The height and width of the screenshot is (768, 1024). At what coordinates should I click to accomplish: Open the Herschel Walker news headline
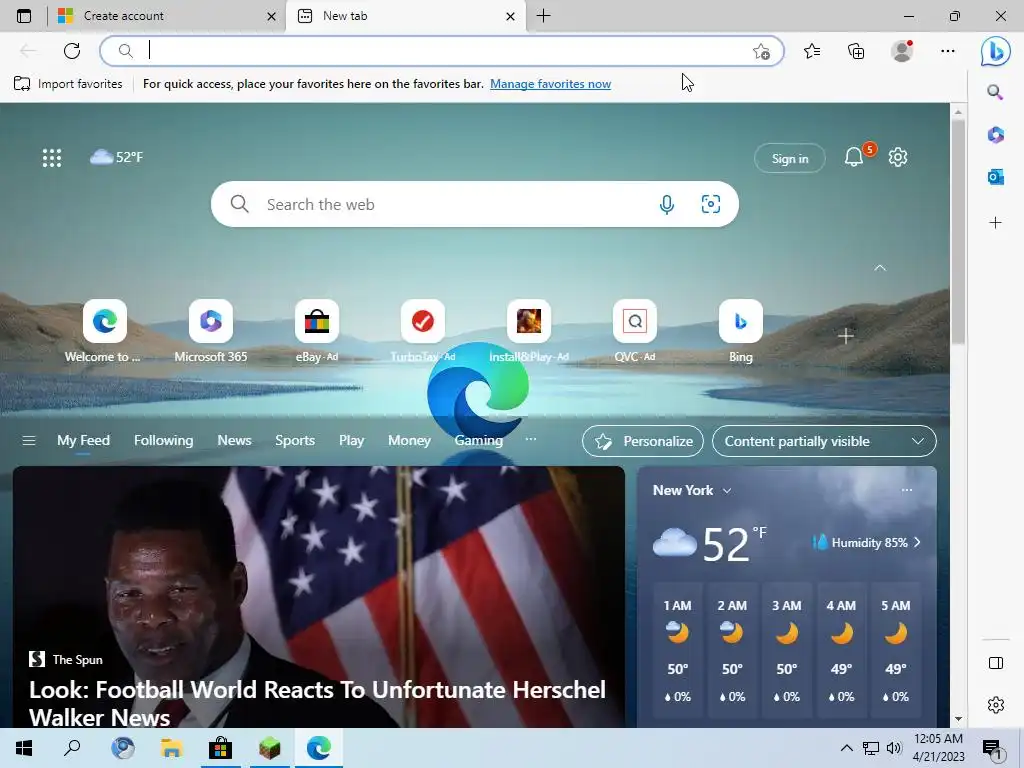317,703
